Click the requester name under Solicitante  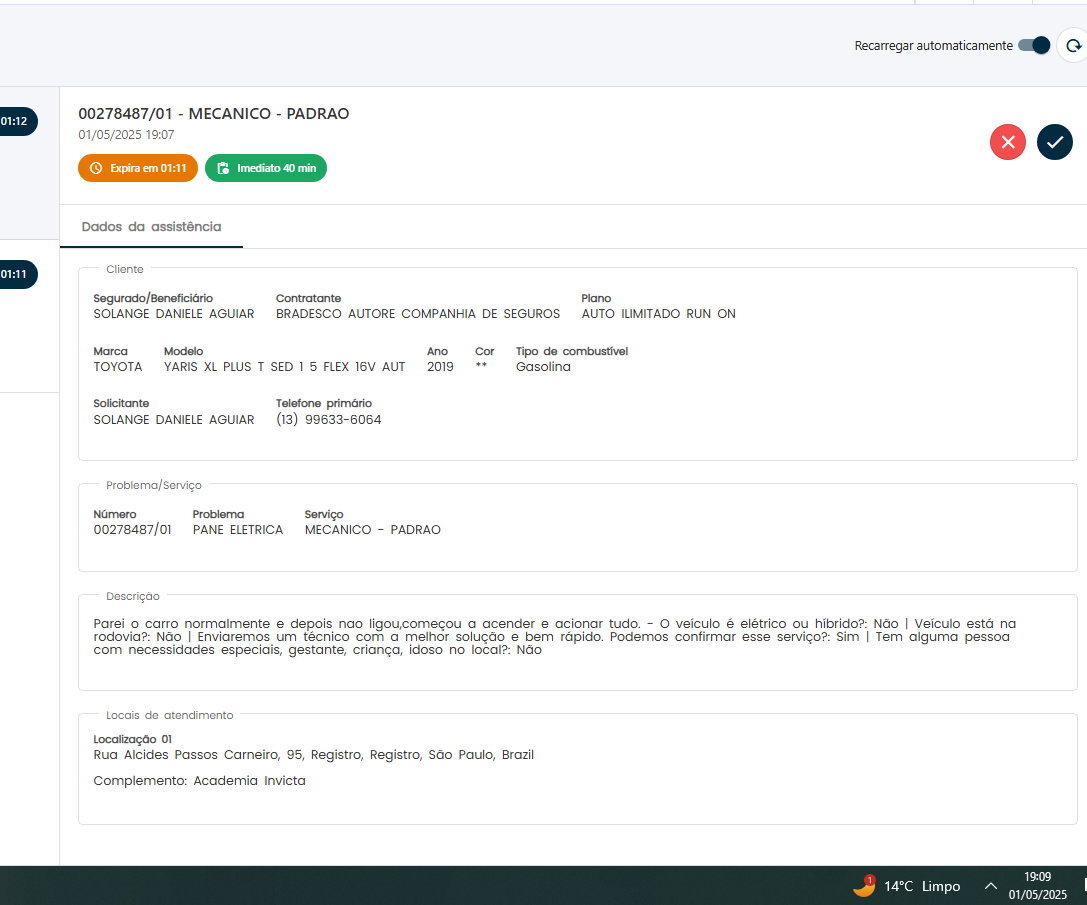click(x=174, y=420)
